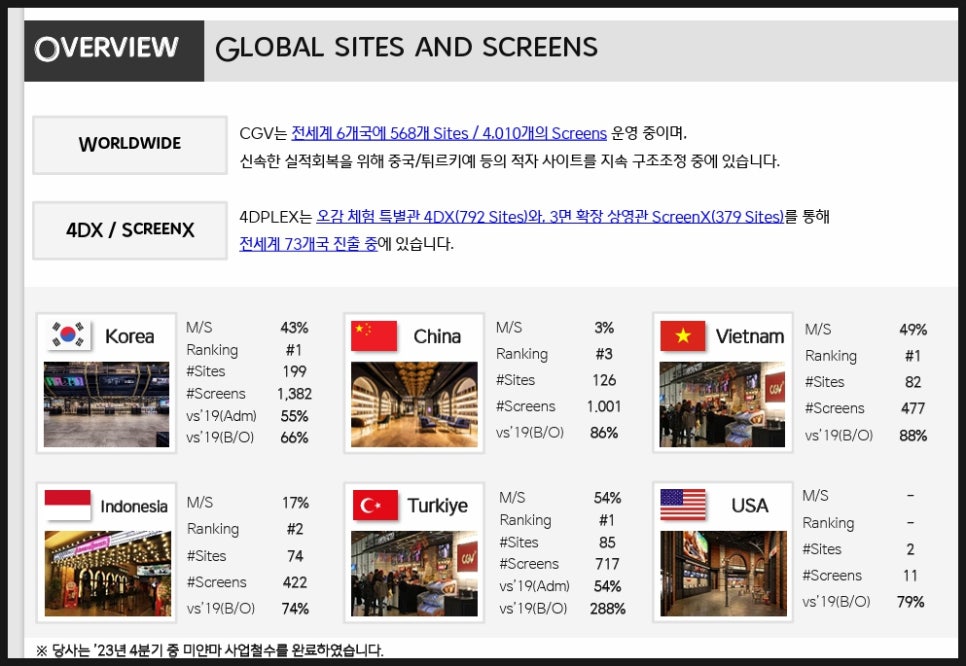Click the China flag icon
This screenshot has height=666, width=966.
(374, 336)
